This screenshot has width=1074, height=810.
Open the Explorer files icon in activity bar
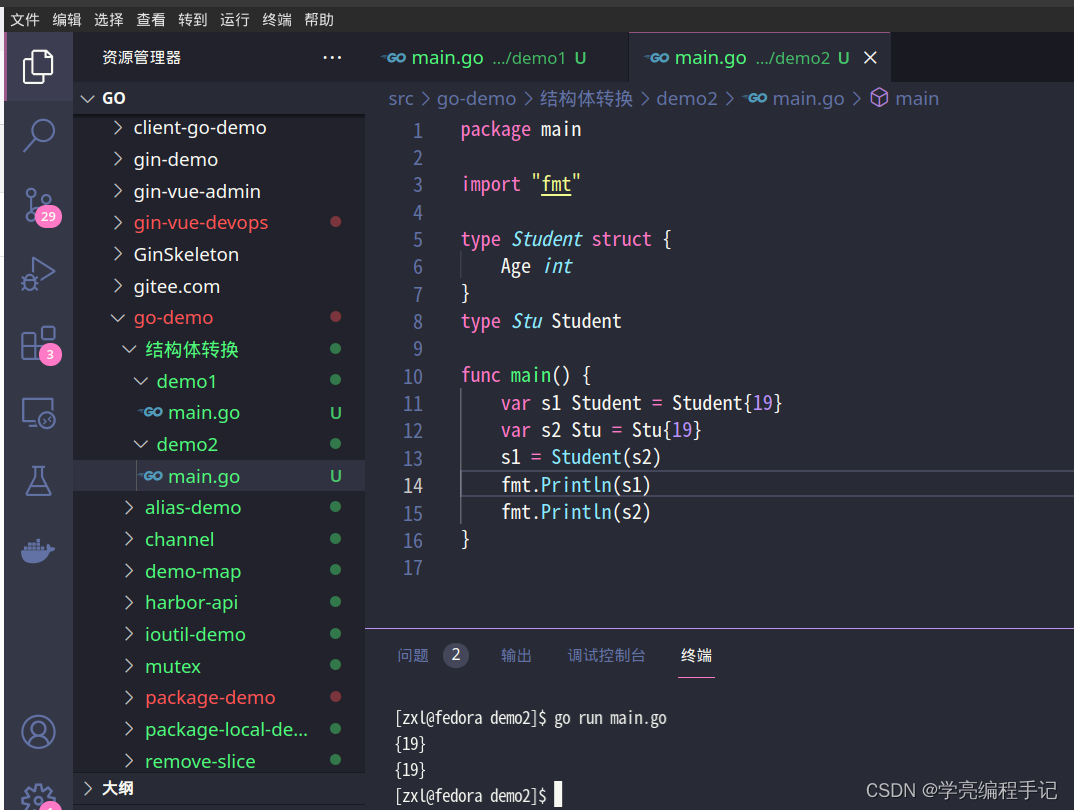[x=38, y=66]
